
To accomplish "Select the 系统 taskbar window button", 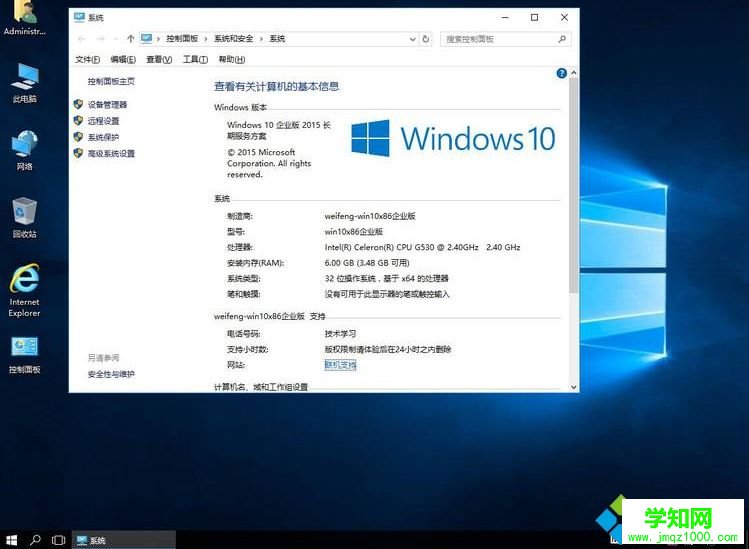I will [124, 540].
